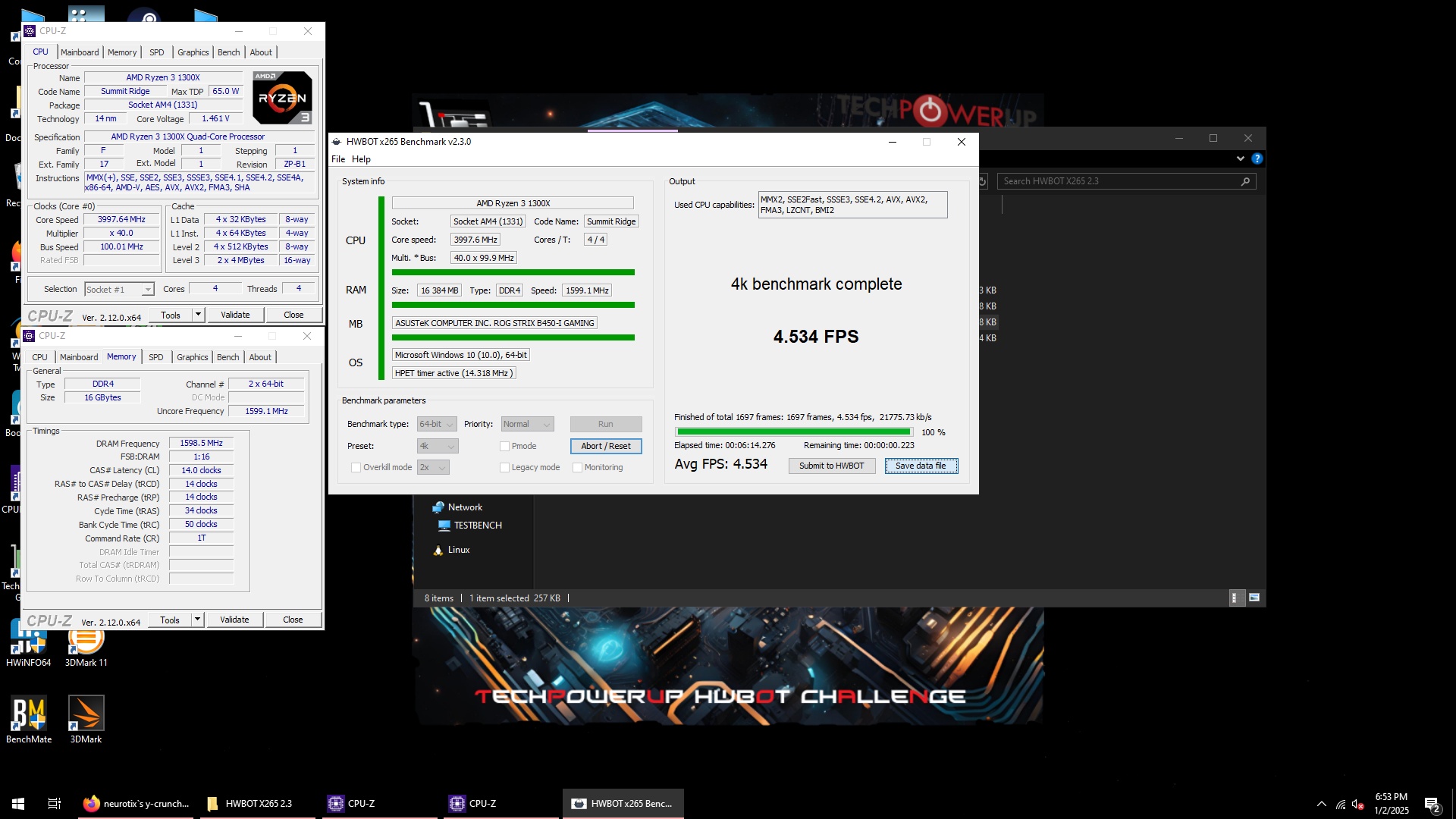The height and width of the screenshot is (819, 1456).
Task: Click the Tools button in upper CPU-Z
Action: click(x=171, y=315)
